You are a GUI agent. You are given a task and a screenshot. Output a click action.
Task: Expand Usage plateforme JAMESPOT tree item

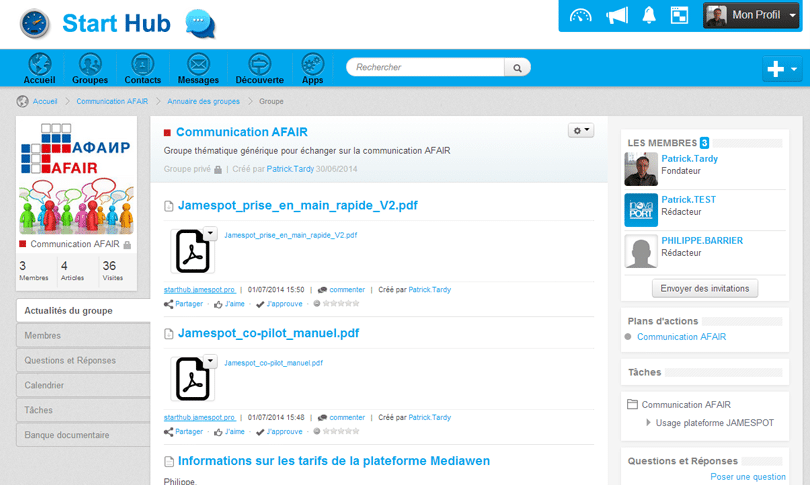(x=648, y=423)
